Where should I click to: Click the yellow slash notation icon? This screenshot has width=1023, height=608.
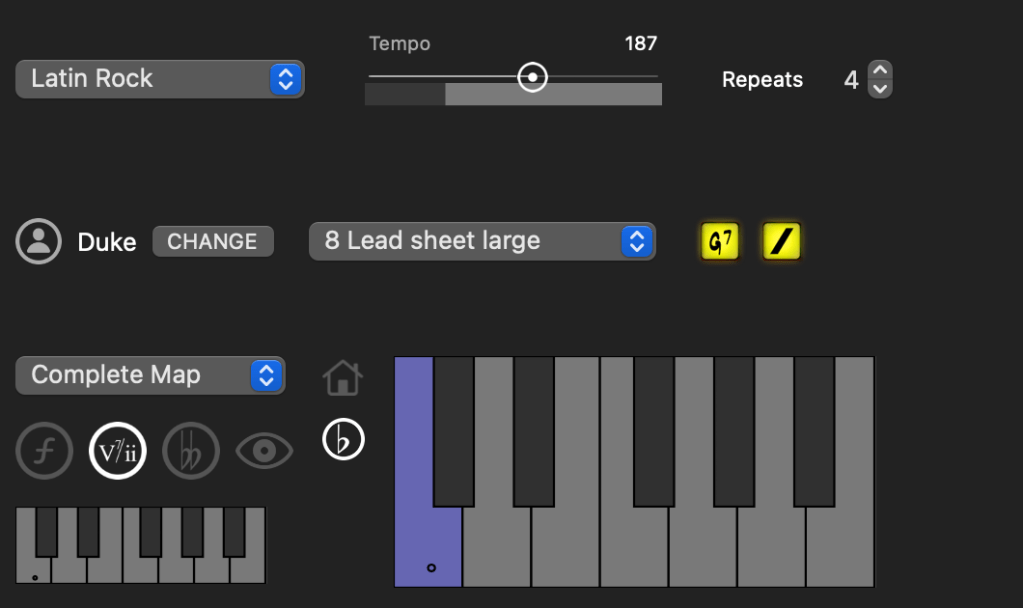tap(781, 241)
